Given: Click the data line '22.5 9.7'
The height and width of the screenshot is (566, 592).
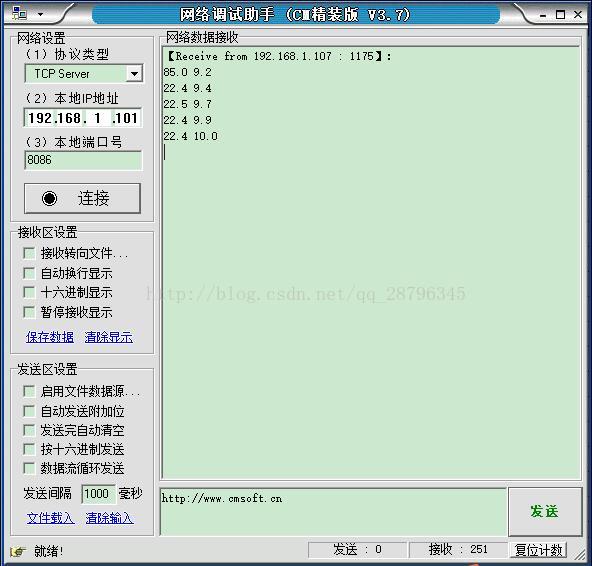Looking at the screenshot, I should pyautogui.click(x=187, y=104).
